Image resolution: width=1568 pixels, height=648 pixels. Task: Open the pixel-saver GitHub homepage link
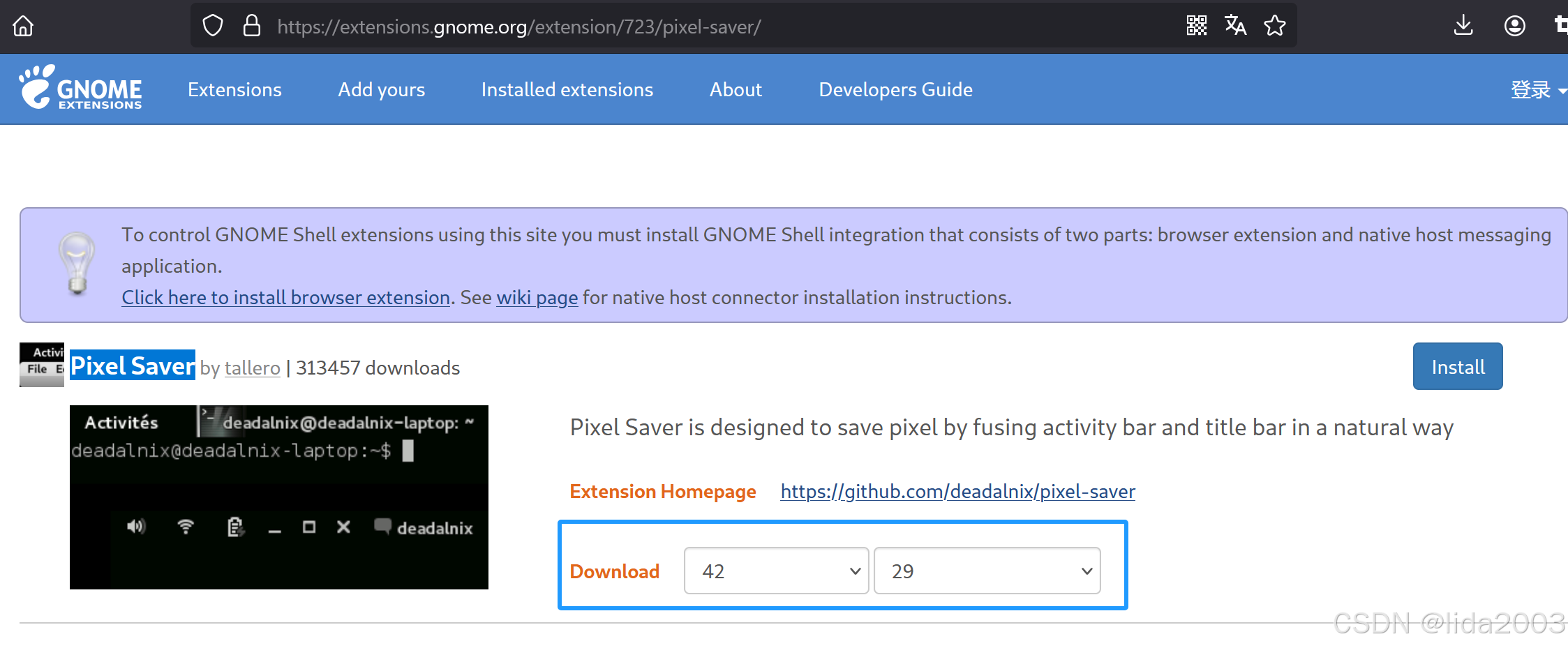click(x=958, y=492)
